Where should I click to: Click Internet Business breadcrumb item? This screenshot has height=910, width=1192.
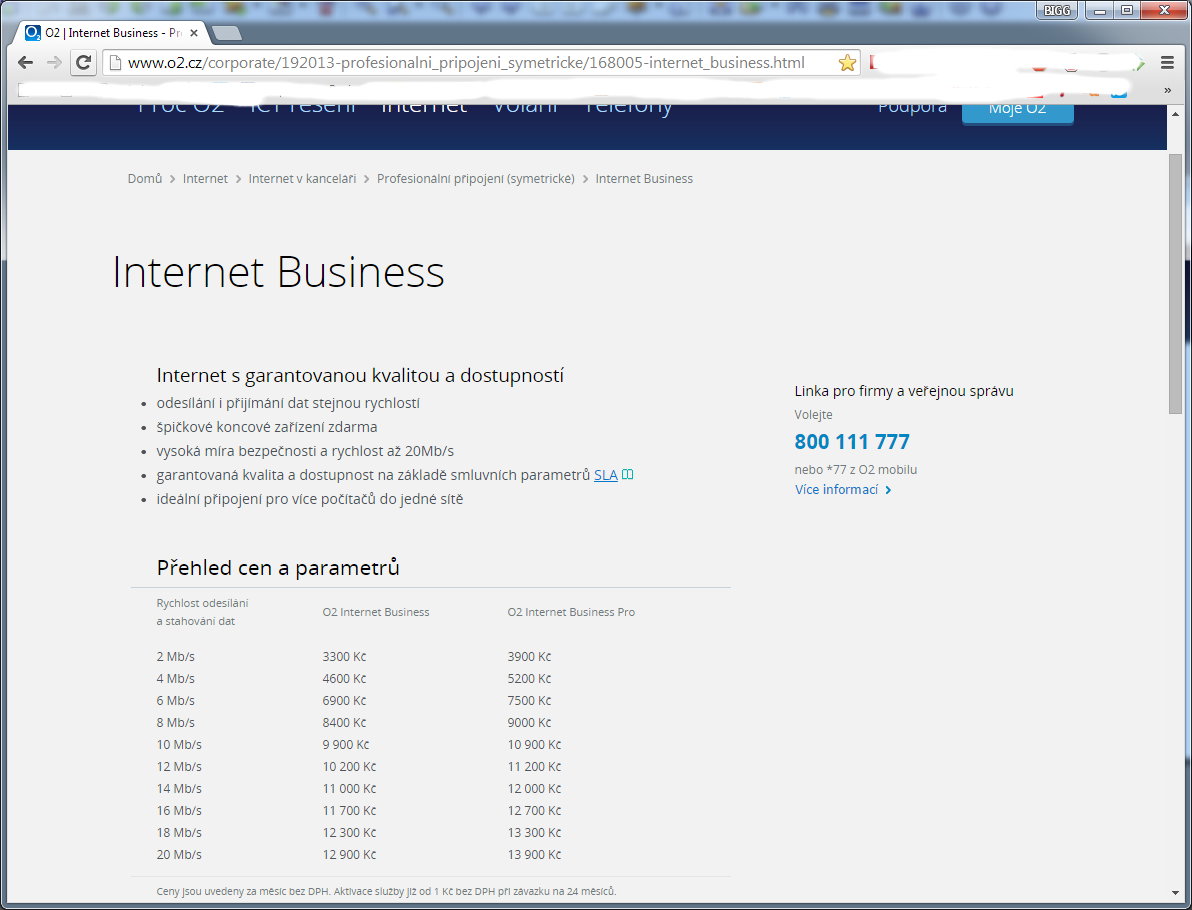[644, 179]
